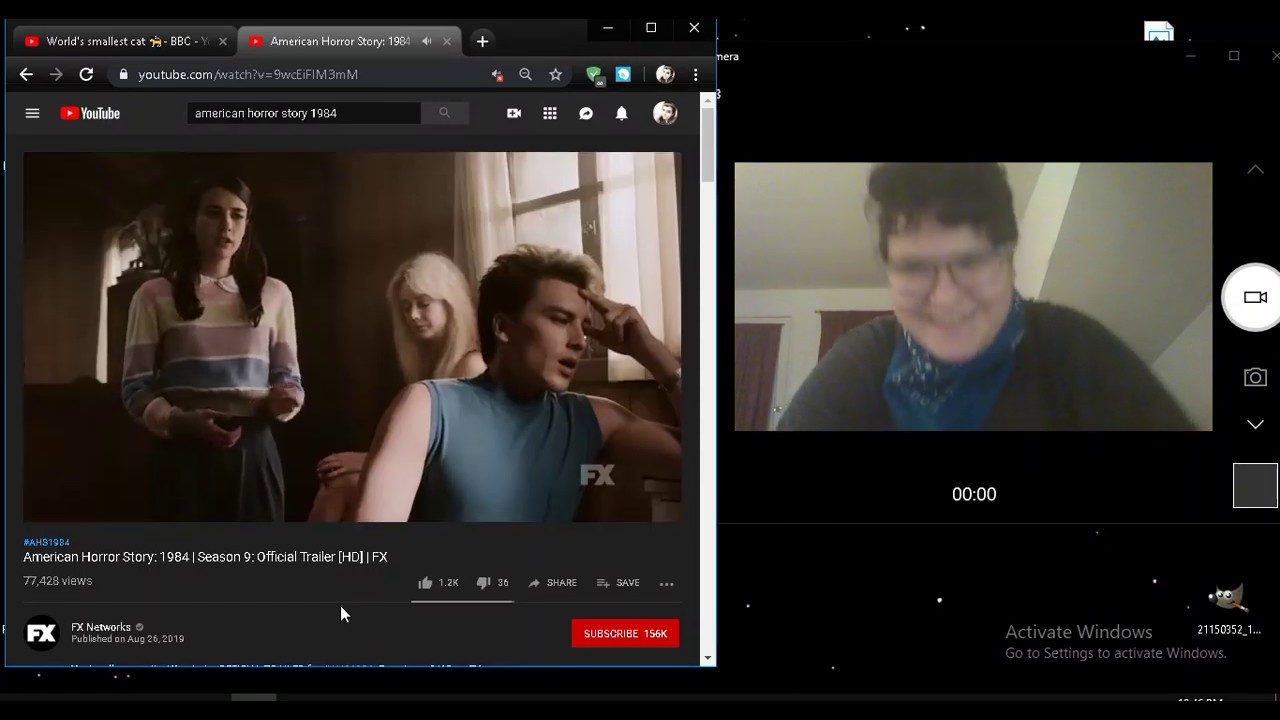Click the blue extension icon in toolbar

click(623, 74)
